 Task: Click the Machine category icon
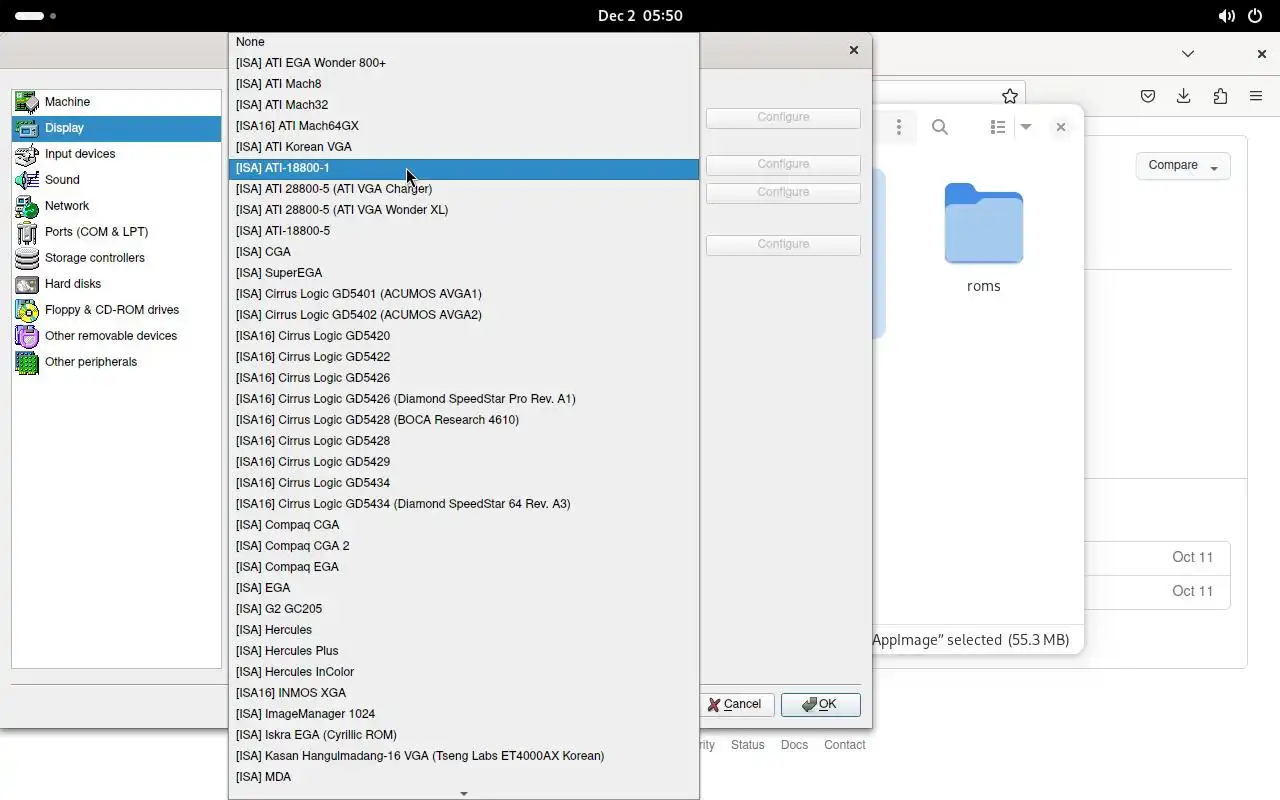pyautogui.click(x=27, y=102)
